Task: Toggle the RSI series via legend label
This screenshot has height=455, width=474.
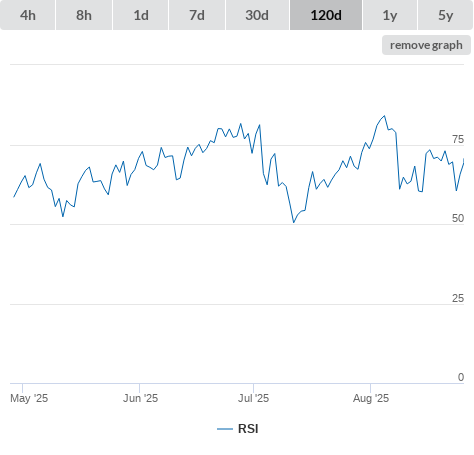Action: pyautogui.click(x=248, y=429)
